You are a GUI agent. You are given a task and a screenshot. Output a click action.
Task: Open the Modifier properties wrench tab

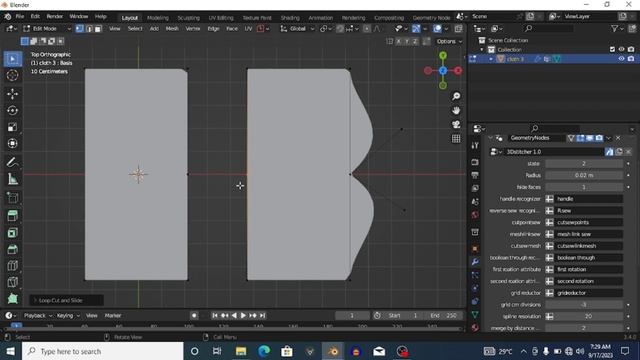click(x=475, y=261)
